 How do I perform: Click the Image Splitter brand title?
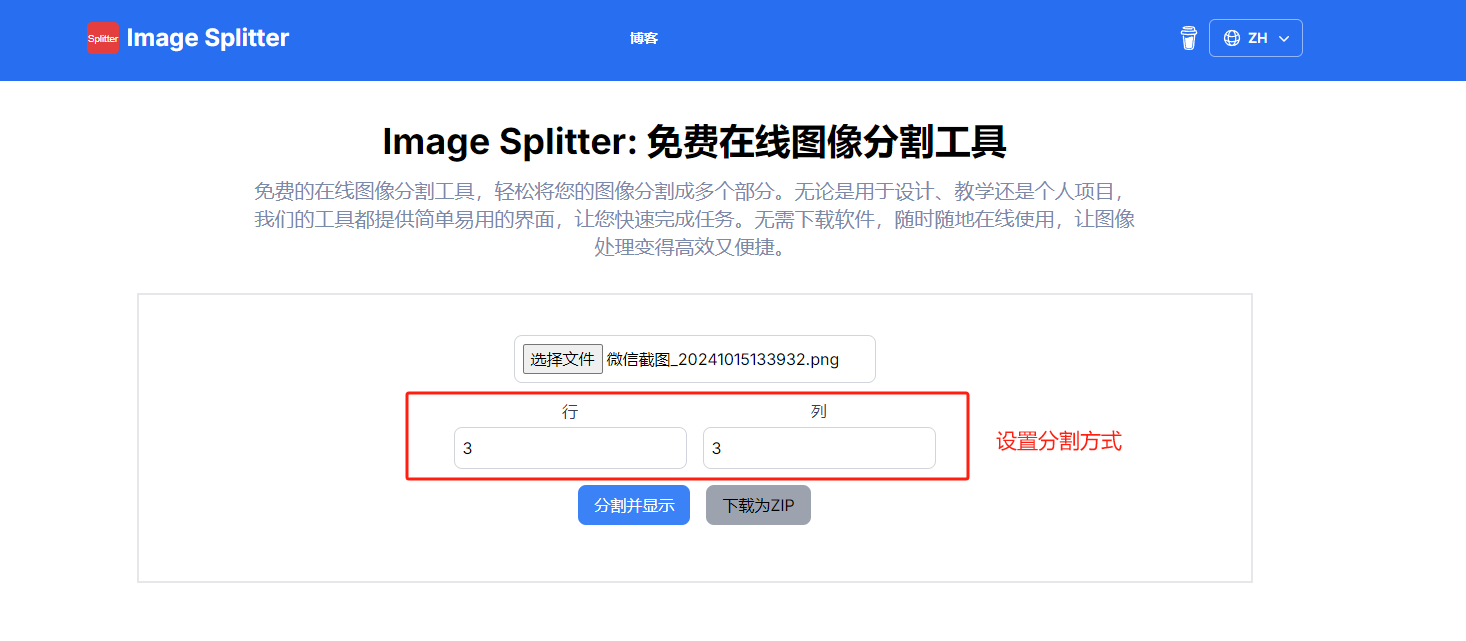pyautogui.click(x=208, y=38)
